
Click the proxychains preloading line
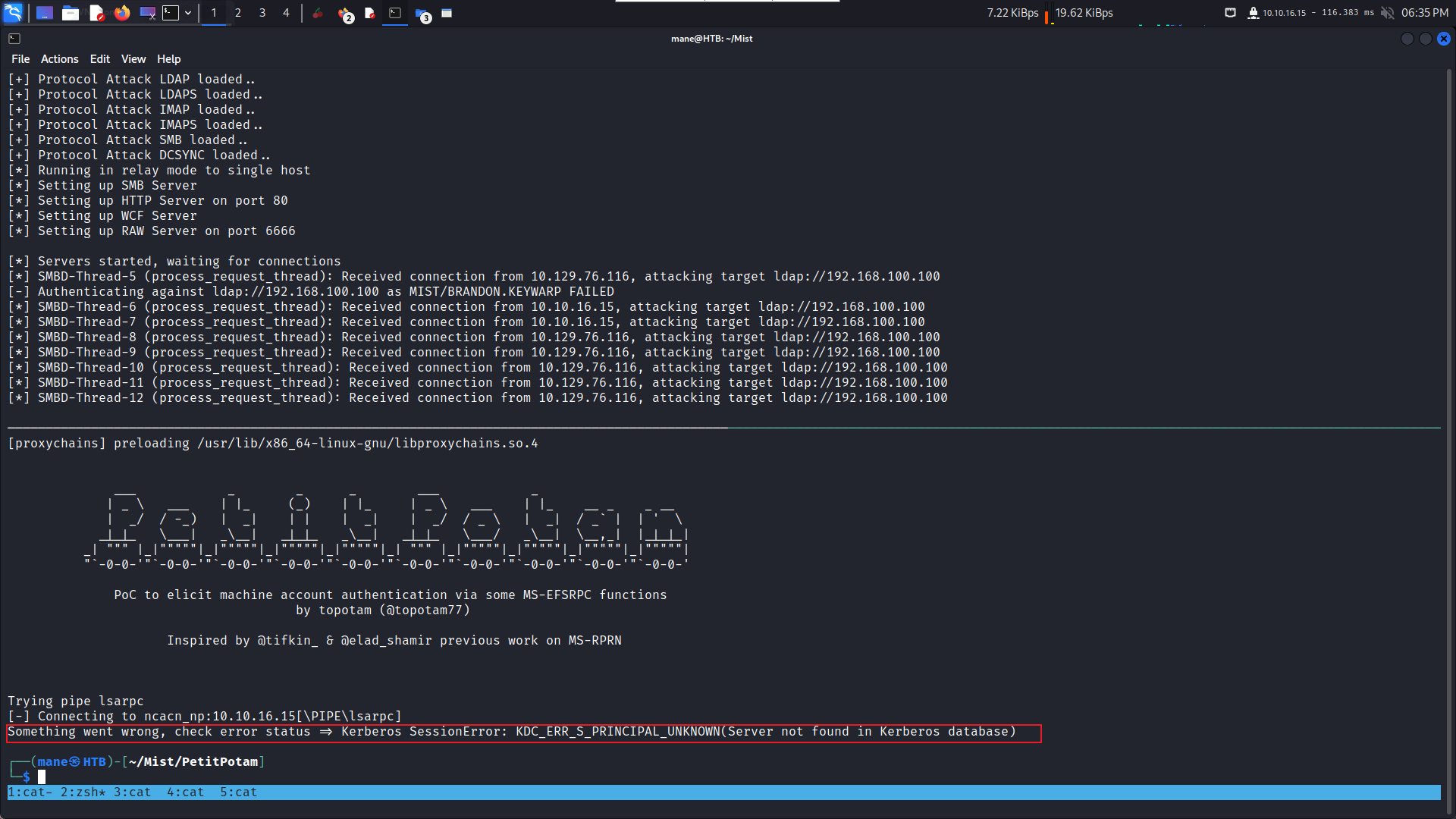coord(273,444)
